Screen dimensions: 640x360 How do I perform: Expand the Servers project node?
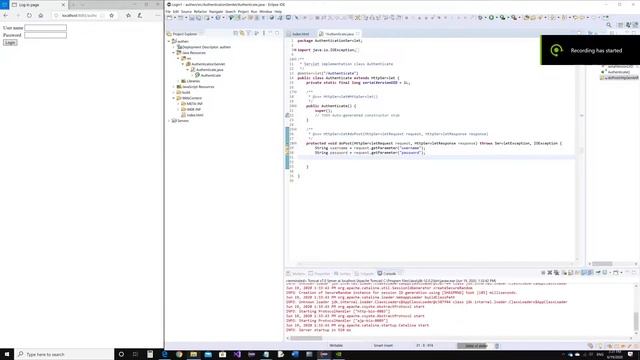click(x=169, y=121)
